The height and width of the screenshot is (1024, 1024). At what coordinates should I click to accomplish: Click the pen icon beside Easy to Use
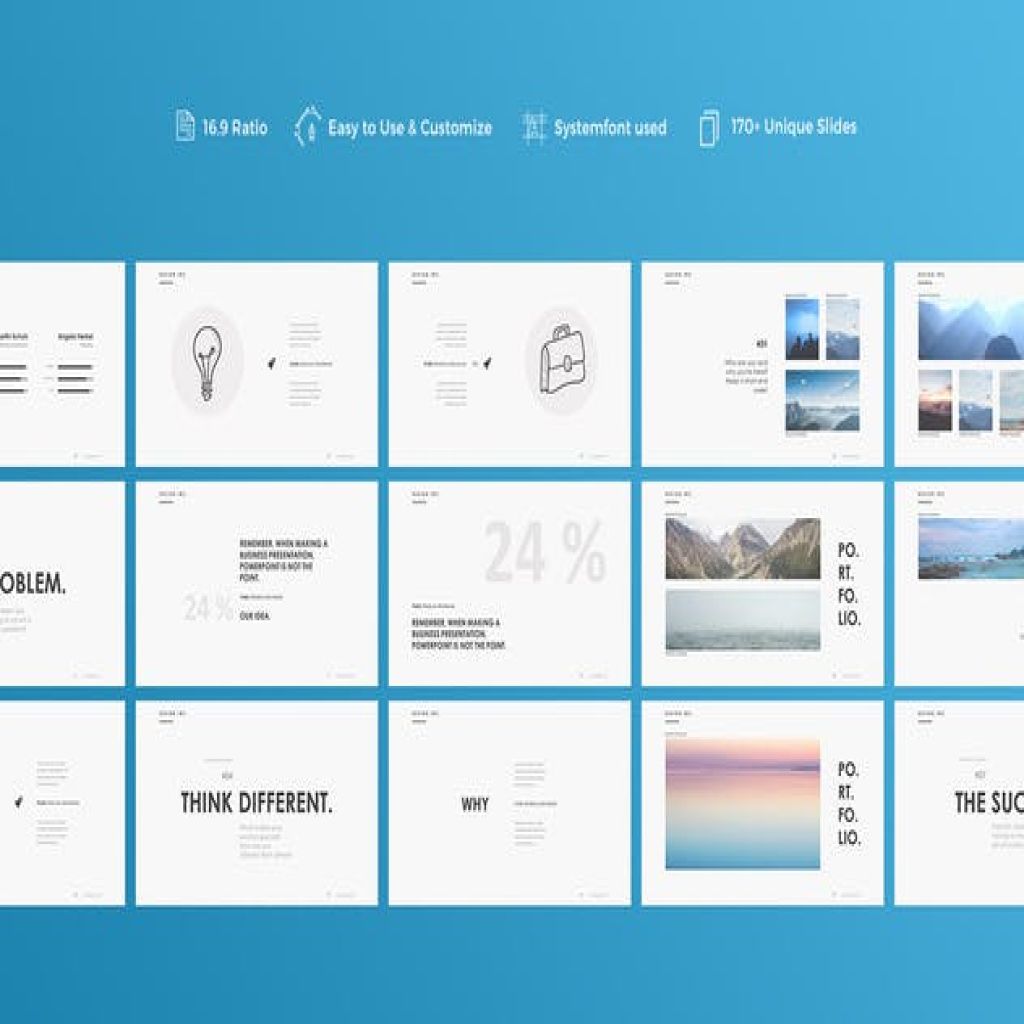pos(308,125)
